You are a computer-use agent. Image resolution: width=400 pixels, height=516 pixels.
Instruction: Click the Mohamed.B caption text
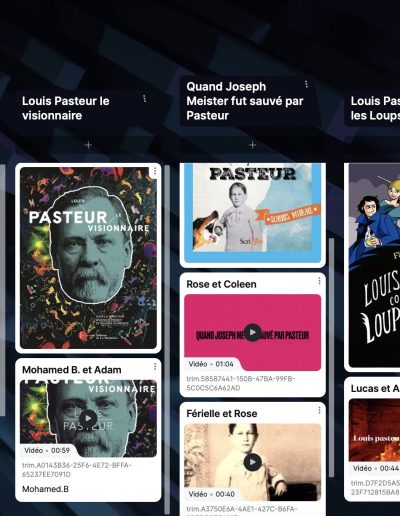click(45, 489)
